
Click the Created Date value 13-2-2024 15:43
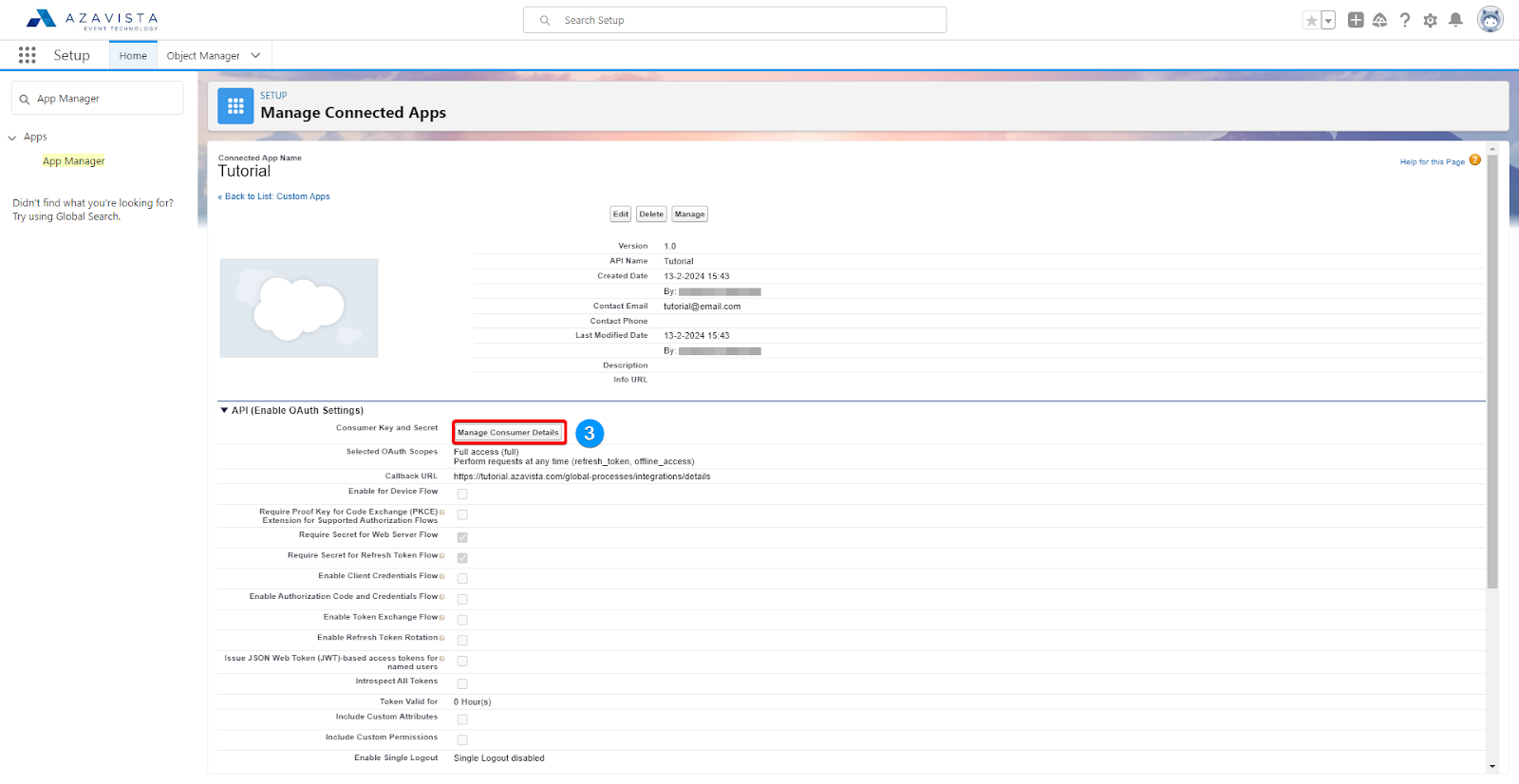point(697,276)
